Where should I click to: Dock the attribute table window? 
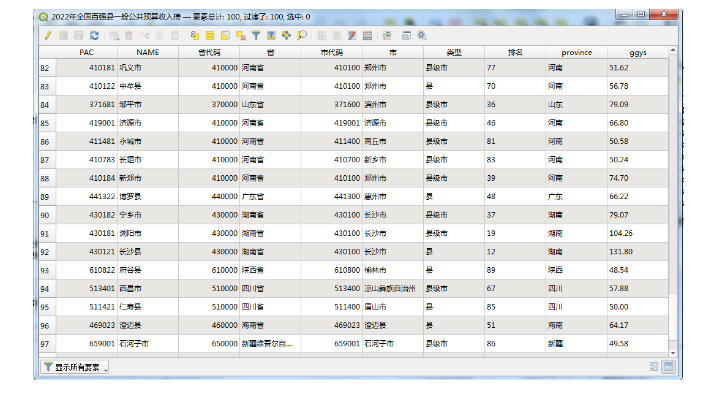[406, 36]
